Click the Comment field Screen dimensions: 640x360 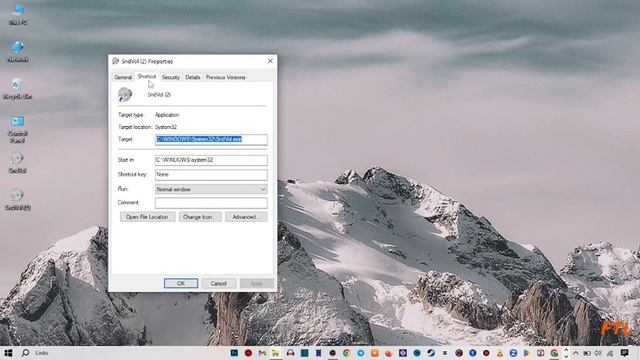coord(211,203)
